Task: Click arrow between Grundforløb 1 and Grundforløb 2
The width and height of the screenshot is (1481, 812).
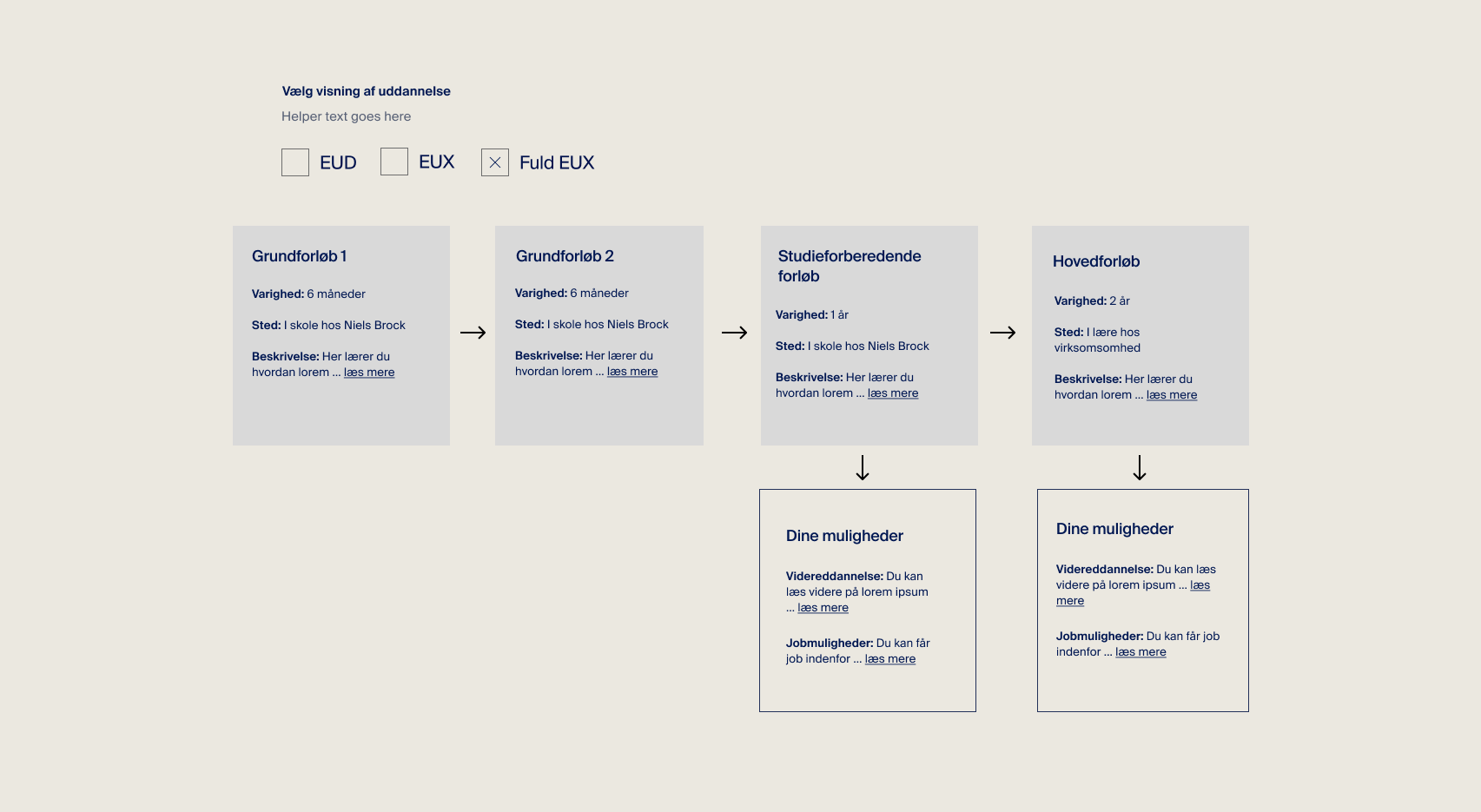Action: click(473, 333)
